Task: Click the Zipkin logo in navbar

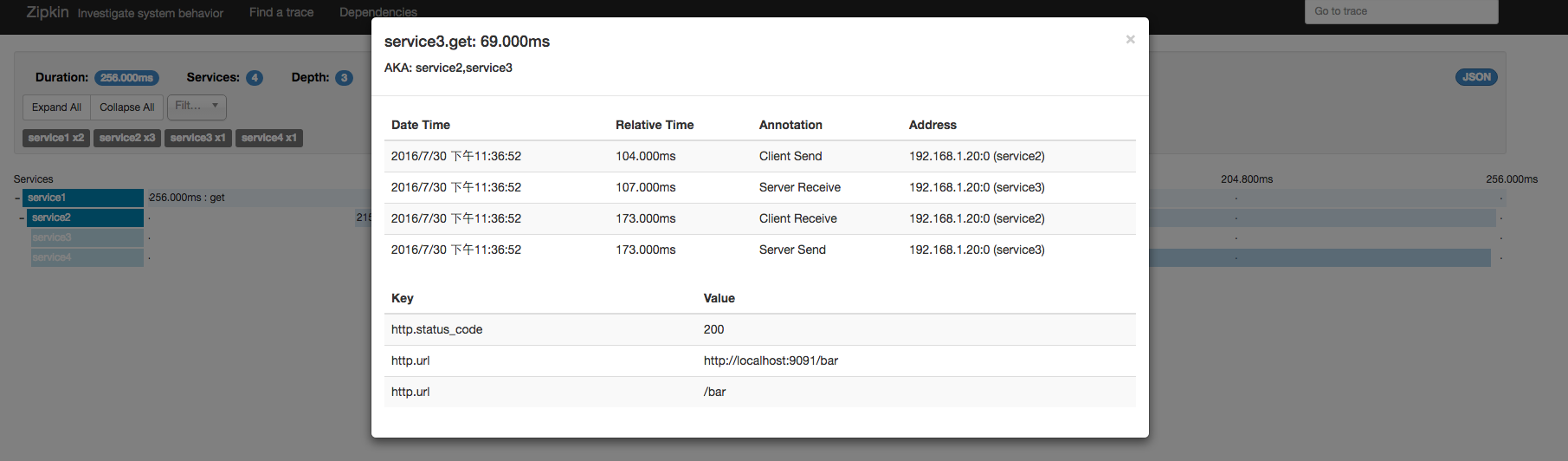Action: (47, 12)
